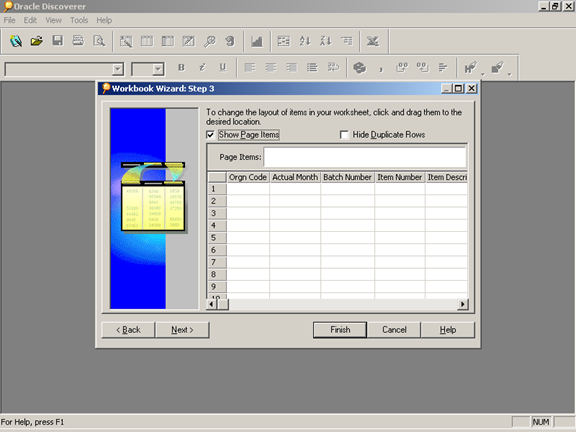Image resolution: width=576 pixels, height=432 pixels.
Task: Click the Edit Sheet toolbar icon
Action: pos(126,41)
